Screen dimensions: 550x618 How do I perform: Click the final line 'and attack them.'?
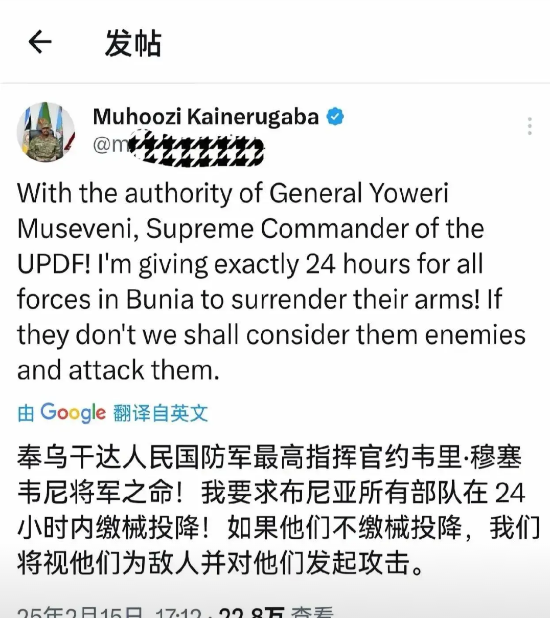coord(118,370)
